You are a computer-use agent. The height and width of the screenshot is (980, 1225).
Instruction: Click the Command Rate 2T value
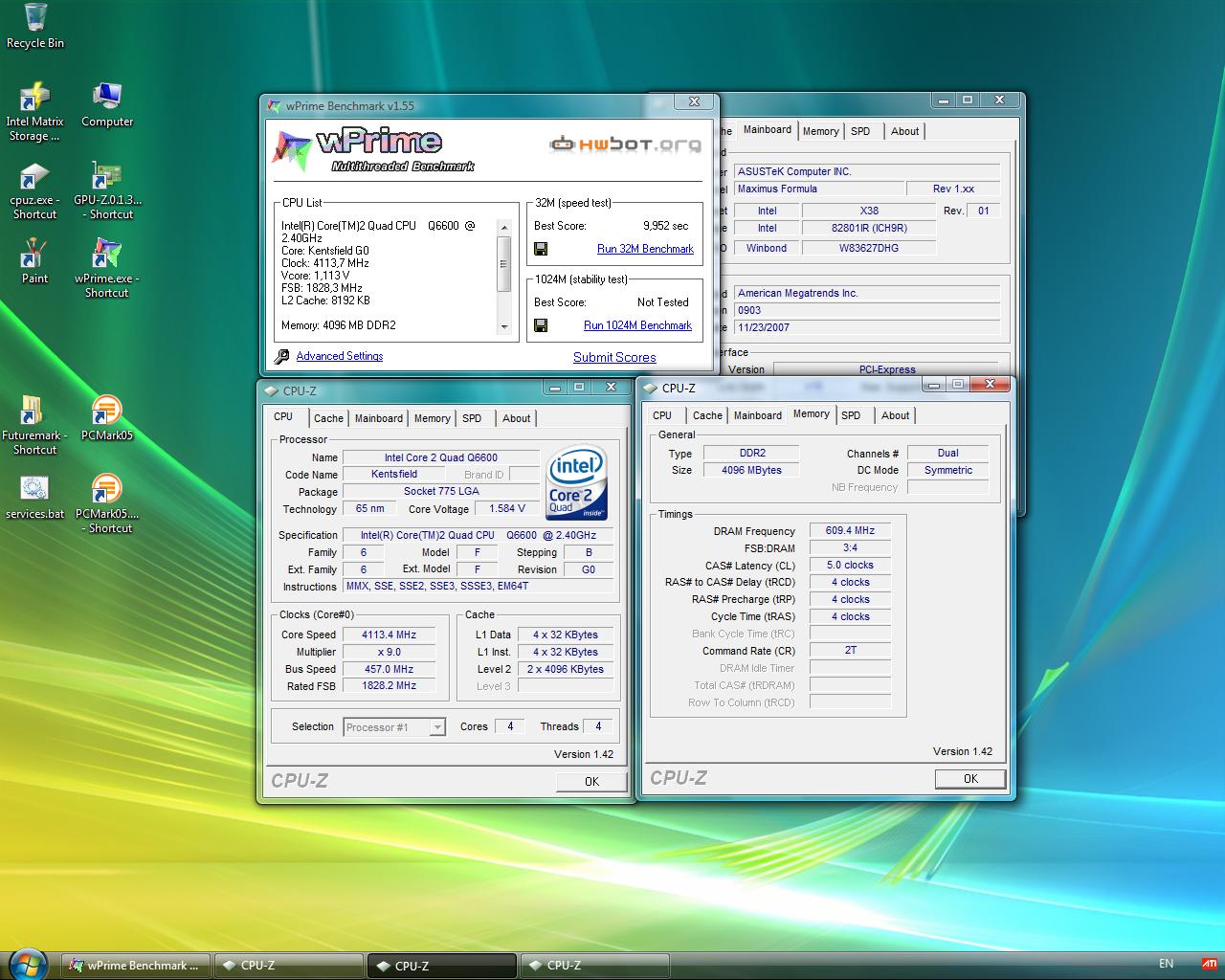(x=850, y=650)
